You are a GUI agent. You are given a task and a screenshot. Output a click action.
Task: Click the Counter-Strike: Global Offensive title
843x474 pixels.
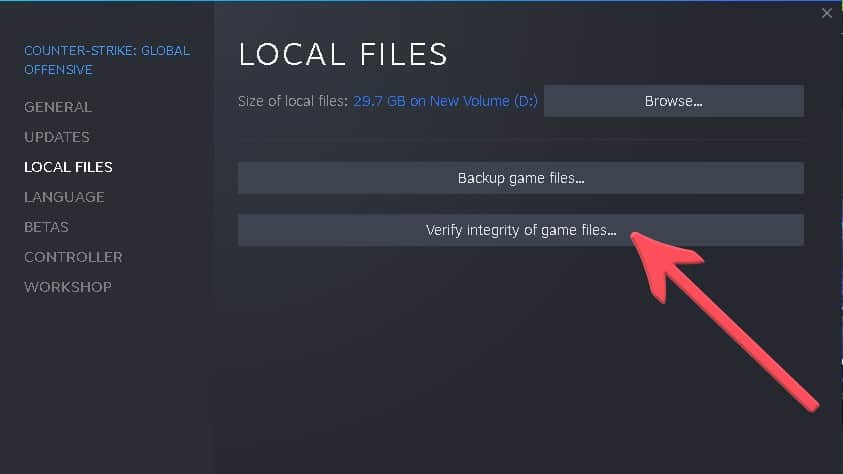pos(107,60)
